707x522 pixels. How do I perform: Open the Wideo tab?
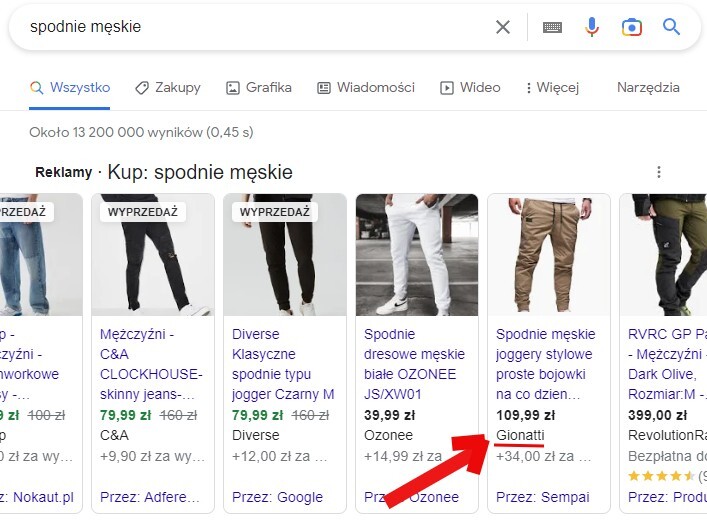click(x=470, y=87)
